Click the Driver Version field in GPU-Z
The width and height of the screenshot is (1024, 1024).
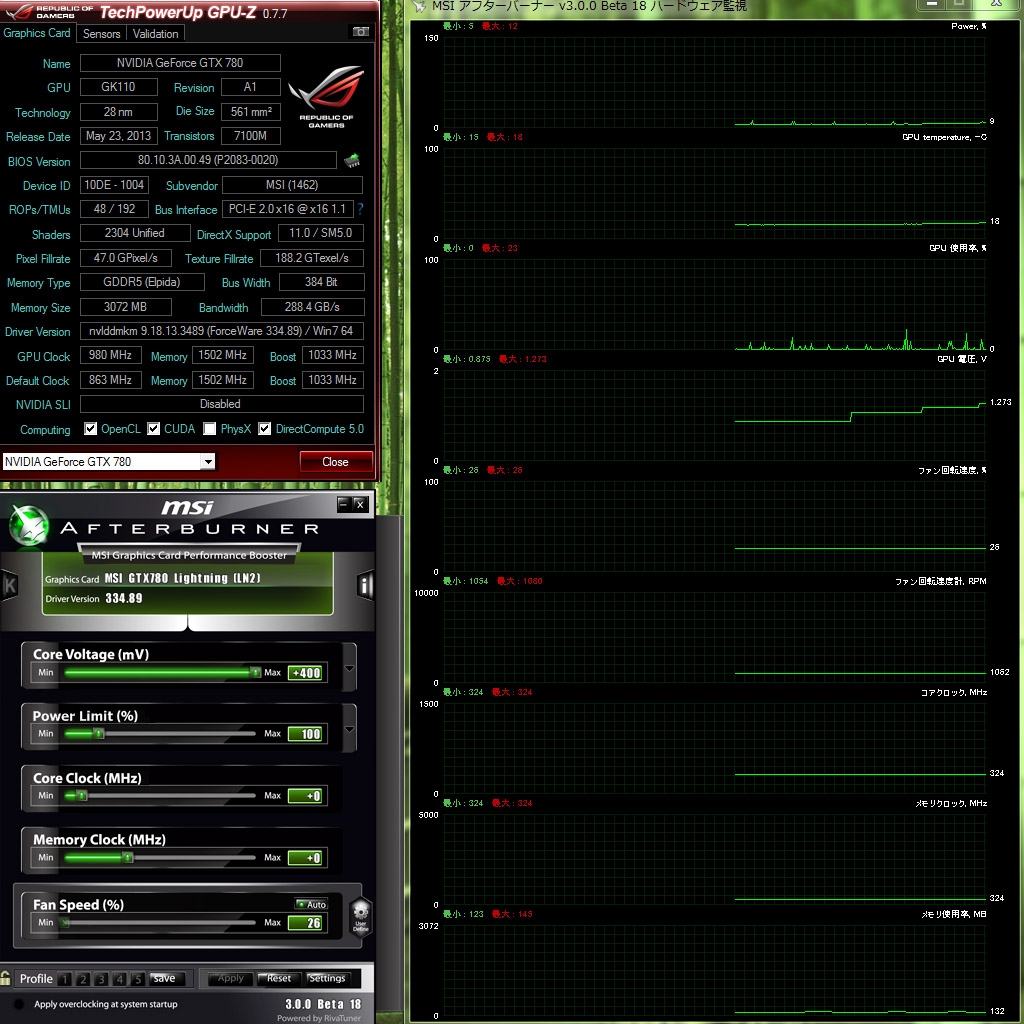point(221,331)
